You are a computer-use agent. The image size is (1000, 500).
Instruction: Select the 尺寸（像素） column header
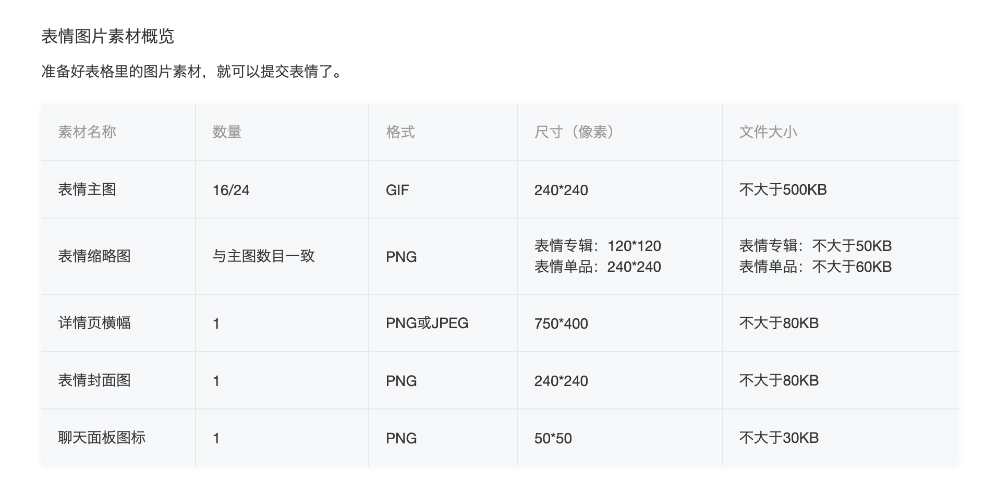tap(576, 132)
